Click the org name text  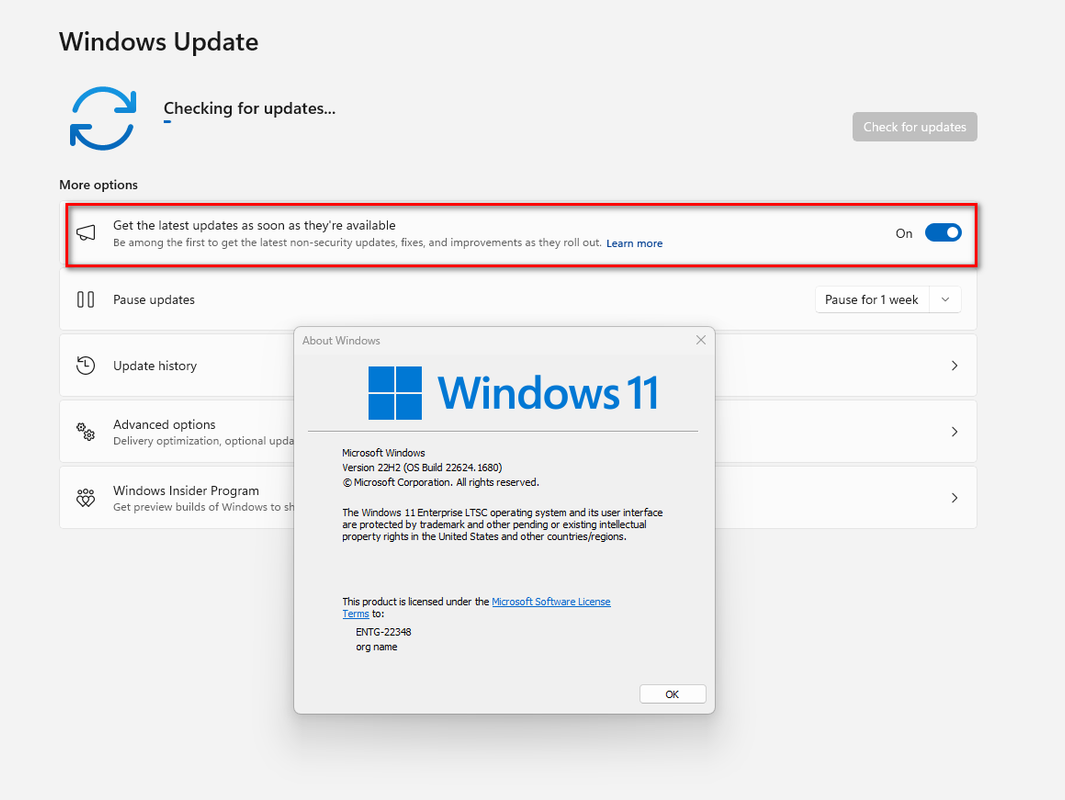[x=376, y=647]
